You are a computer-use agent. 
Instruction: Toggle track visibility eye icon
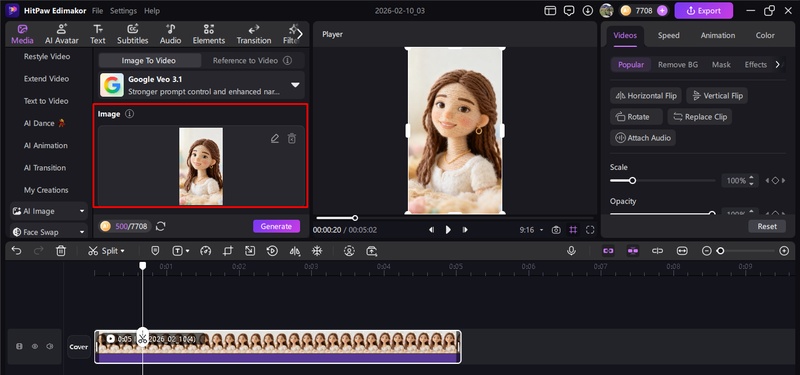click(x=35, y=346)
